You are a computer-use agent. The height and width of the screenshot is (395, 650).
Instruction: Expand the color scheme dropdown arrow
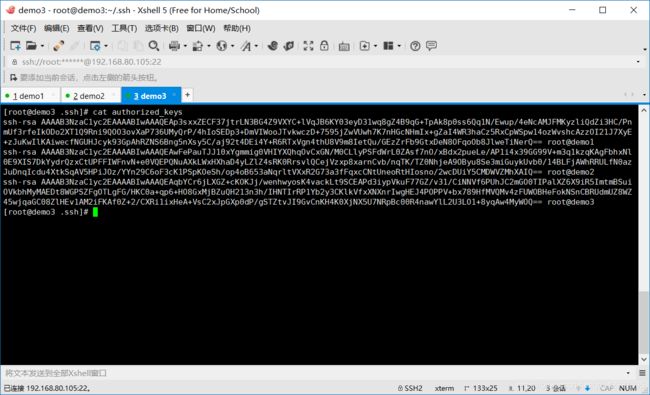(209, 46)
